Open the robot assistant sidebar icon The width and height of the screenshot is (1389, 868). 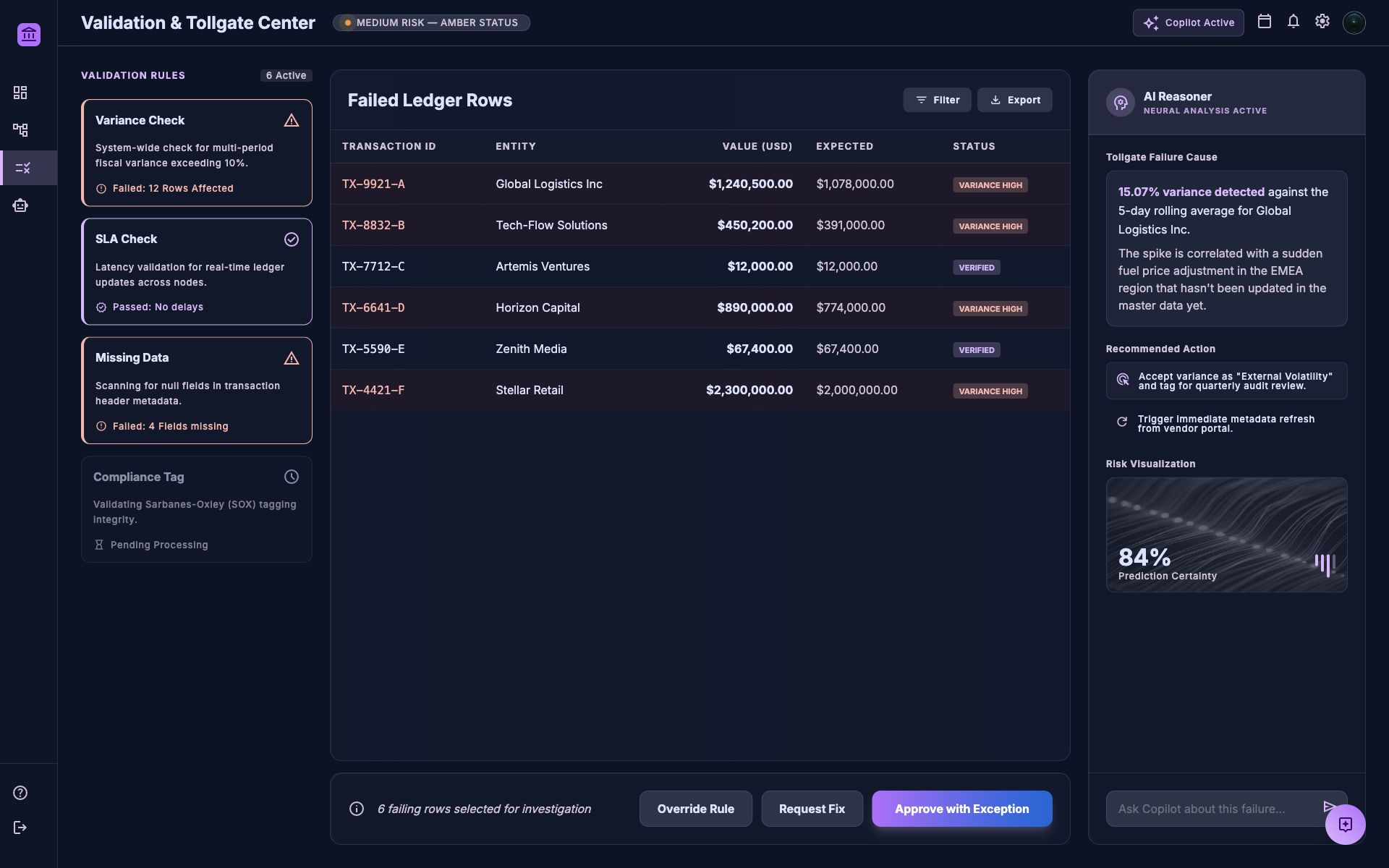pyautogui.click(x=20, y=205)
